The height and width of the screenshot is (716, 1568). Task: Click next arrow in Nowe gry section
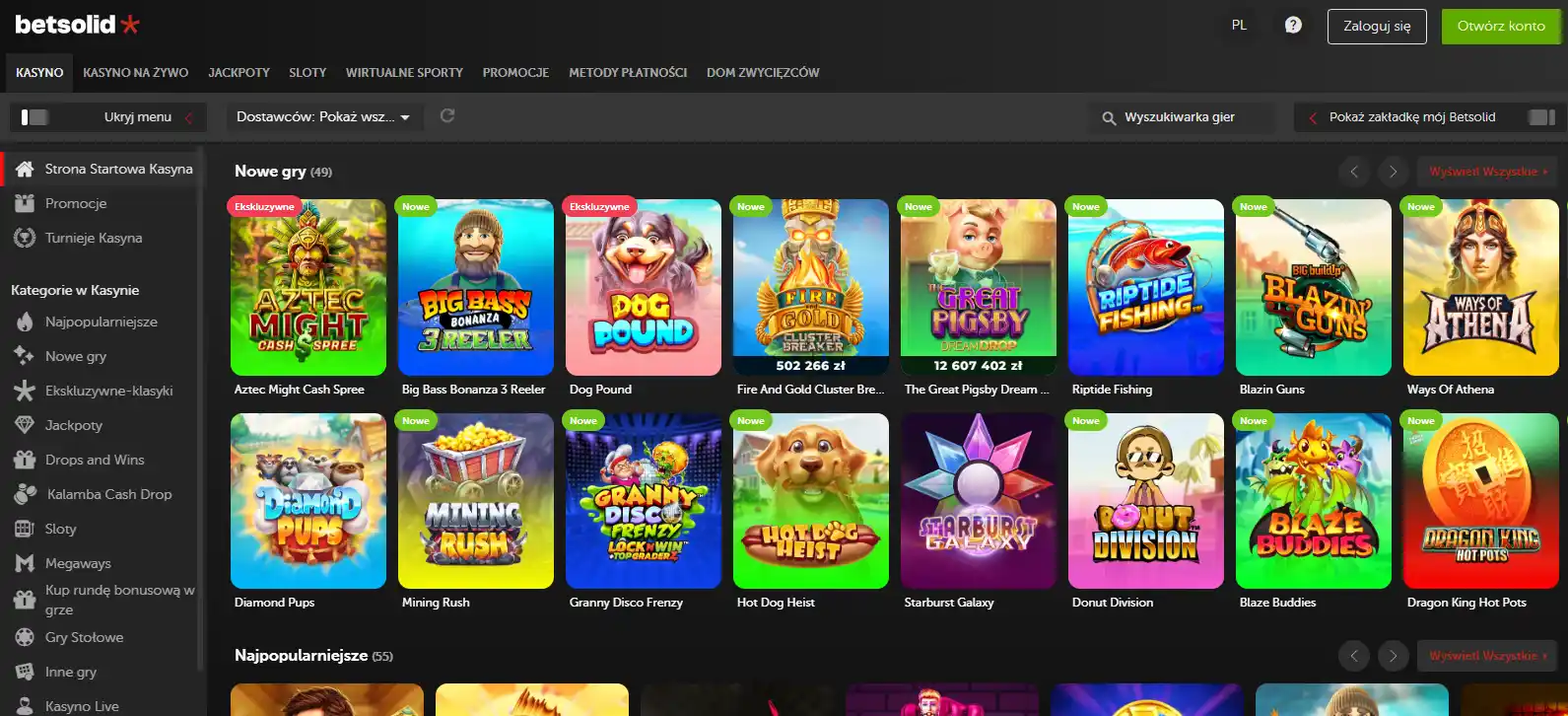(1393, 172)
